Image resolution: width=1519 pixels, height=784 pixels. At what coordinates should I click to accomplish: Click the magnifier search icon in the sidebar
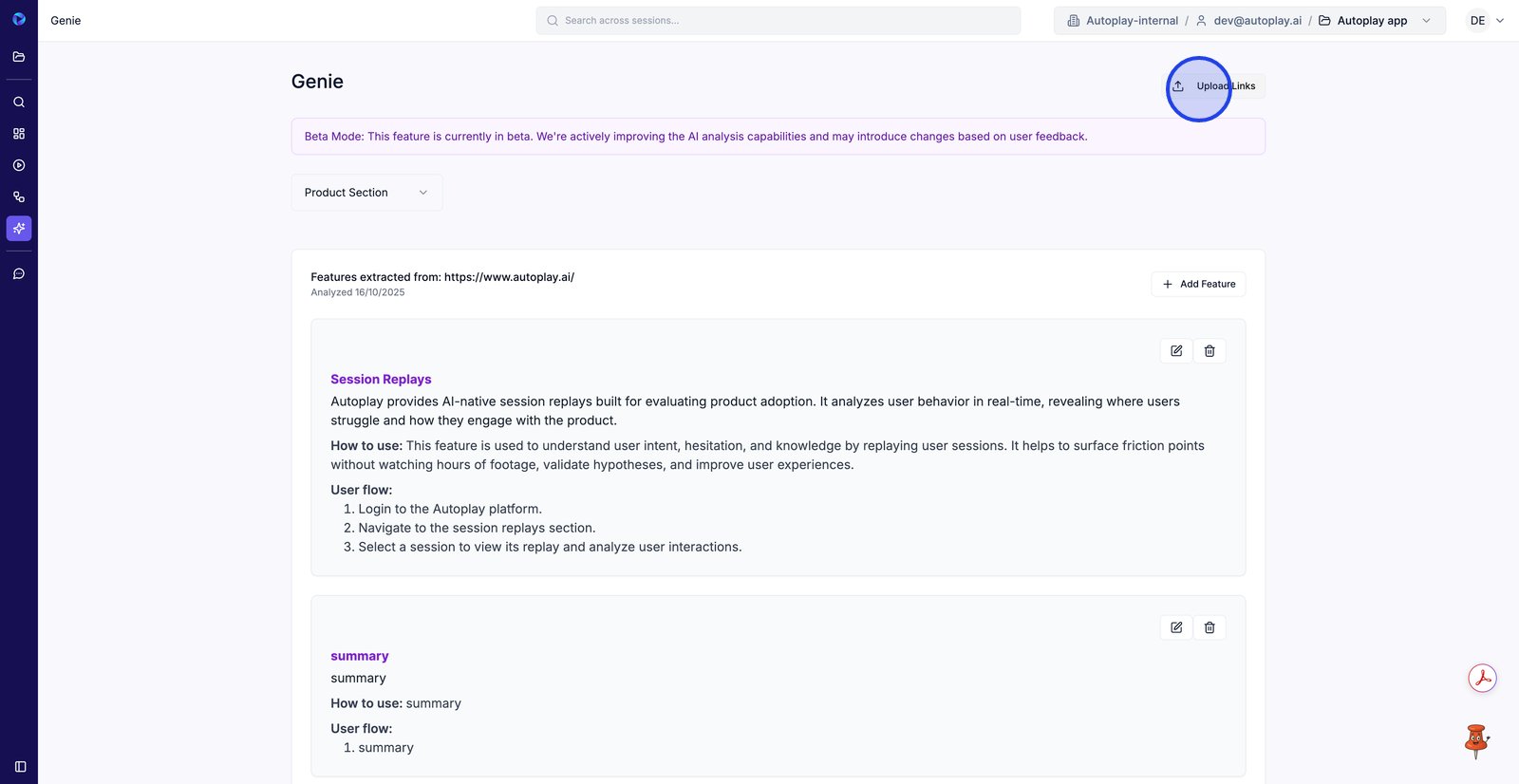coord(19,103)
